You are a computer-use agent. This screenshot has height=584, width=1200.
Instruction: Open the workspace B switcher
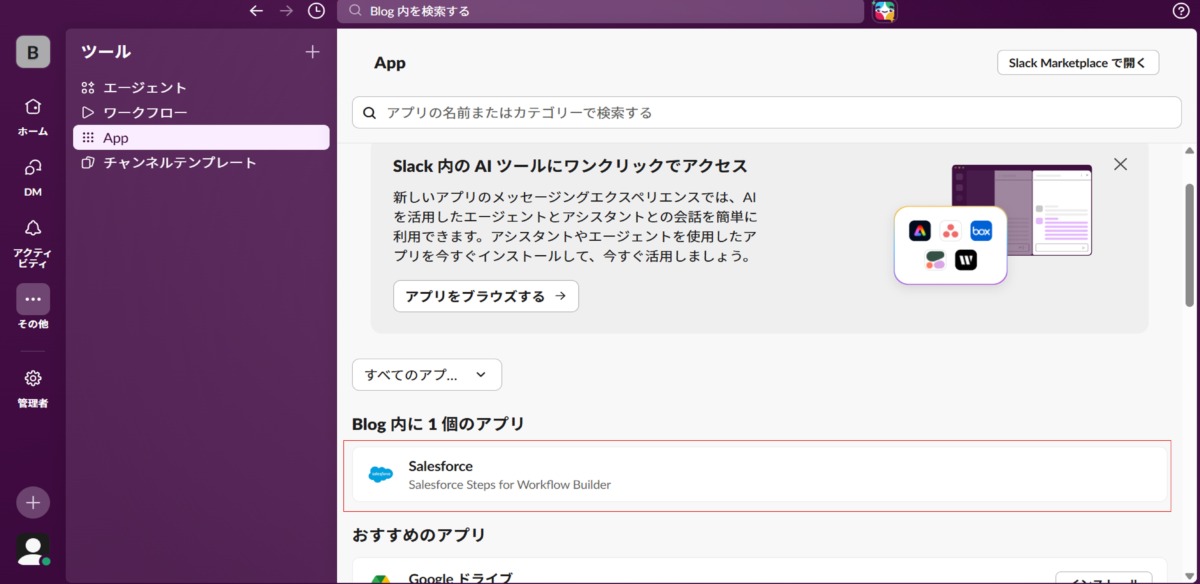[33, 52]
